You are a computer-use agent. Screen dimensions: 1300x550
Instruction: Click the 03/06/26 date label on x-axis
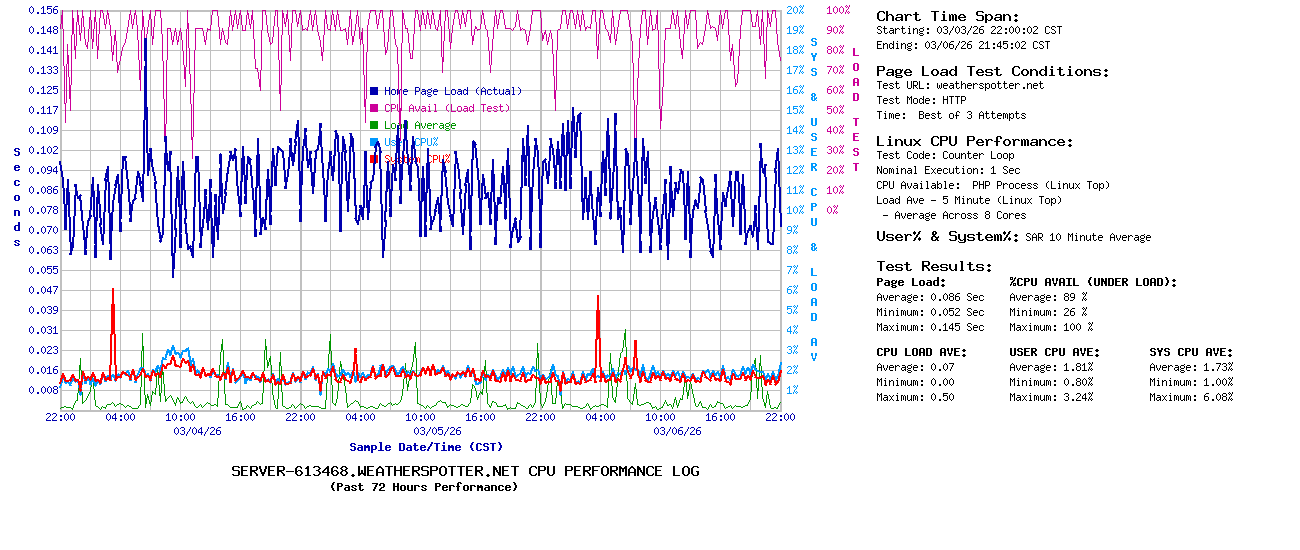(x=678, y=432)
